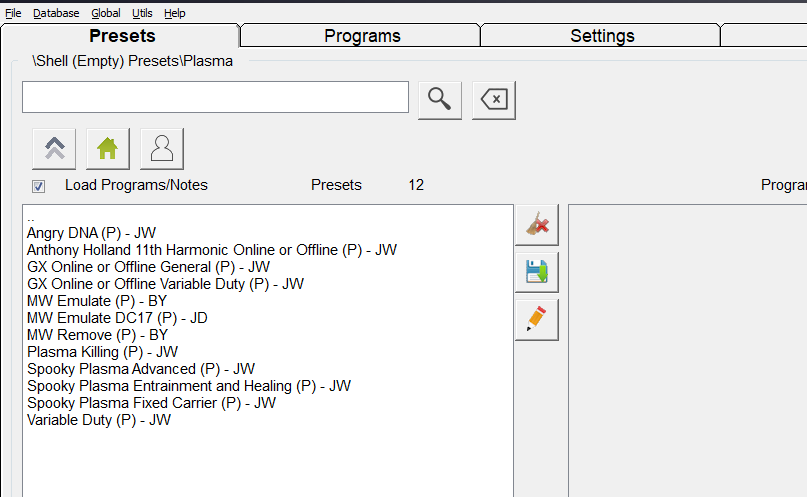Clear the search field with backspace icon
The image size is (807, 497).
(494, 99)
